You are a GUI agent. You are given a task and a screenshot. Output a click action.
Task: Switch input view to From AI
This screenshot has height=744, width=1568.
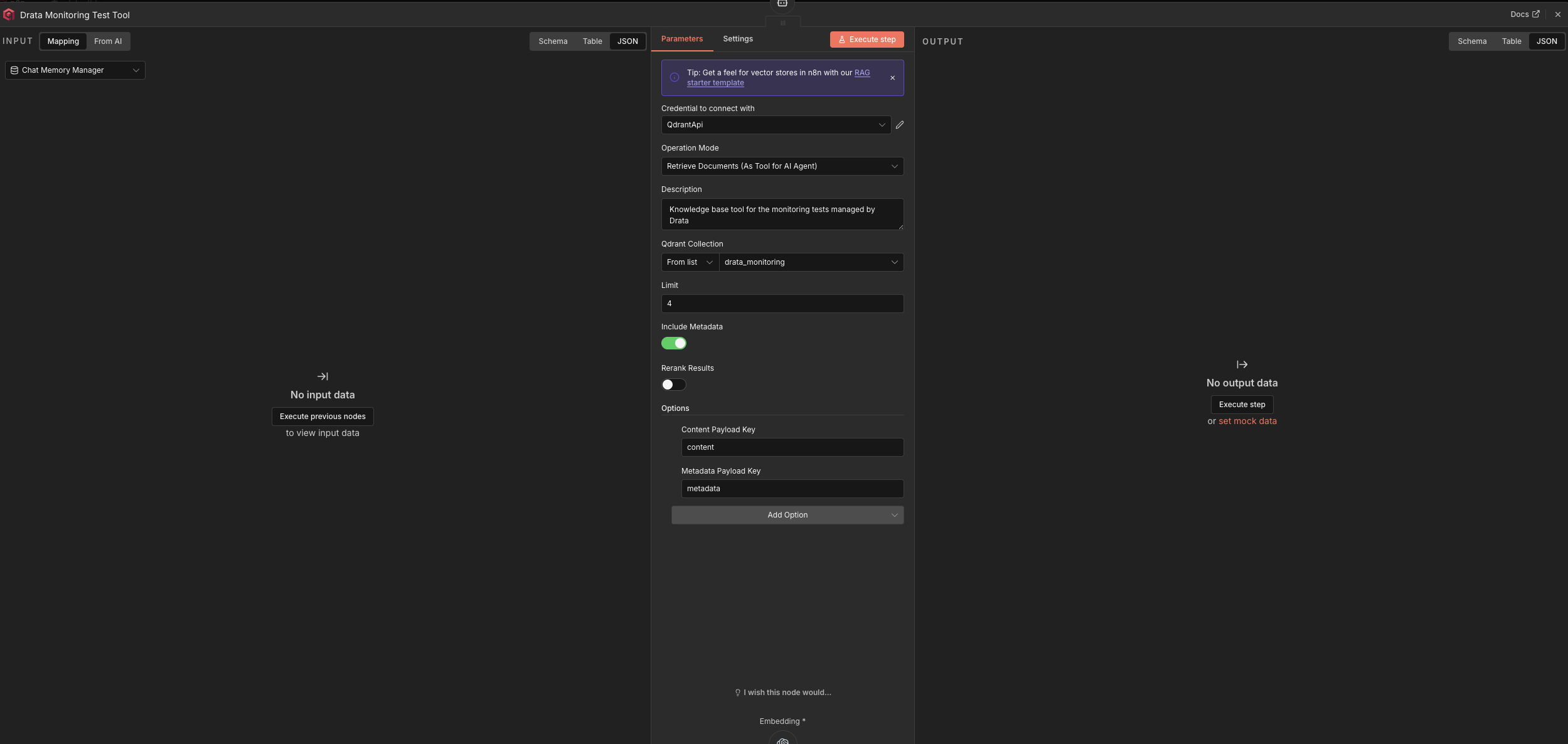tap(108, 41)
